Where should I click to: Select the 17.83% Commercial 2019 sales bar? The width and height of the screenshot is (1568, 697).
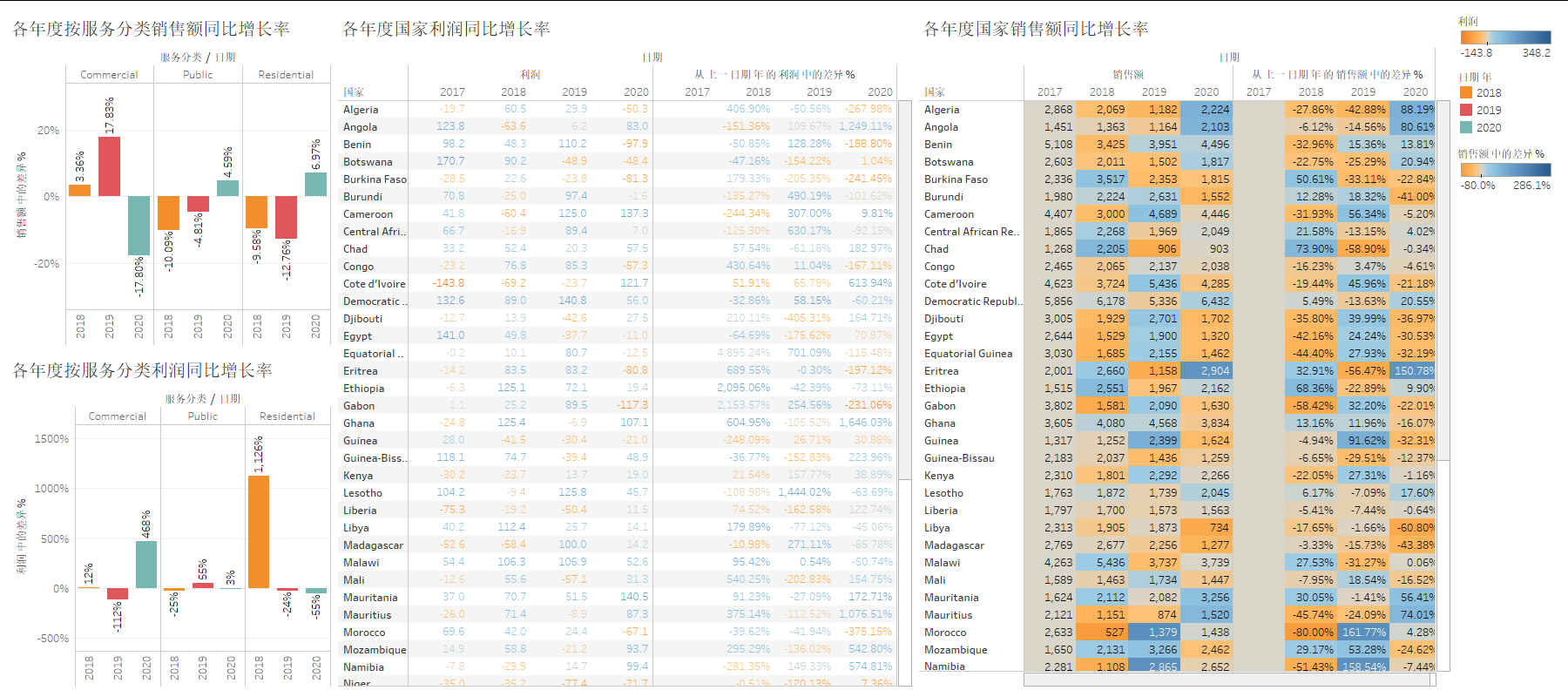pyautogui.click(x=109, y=166)
